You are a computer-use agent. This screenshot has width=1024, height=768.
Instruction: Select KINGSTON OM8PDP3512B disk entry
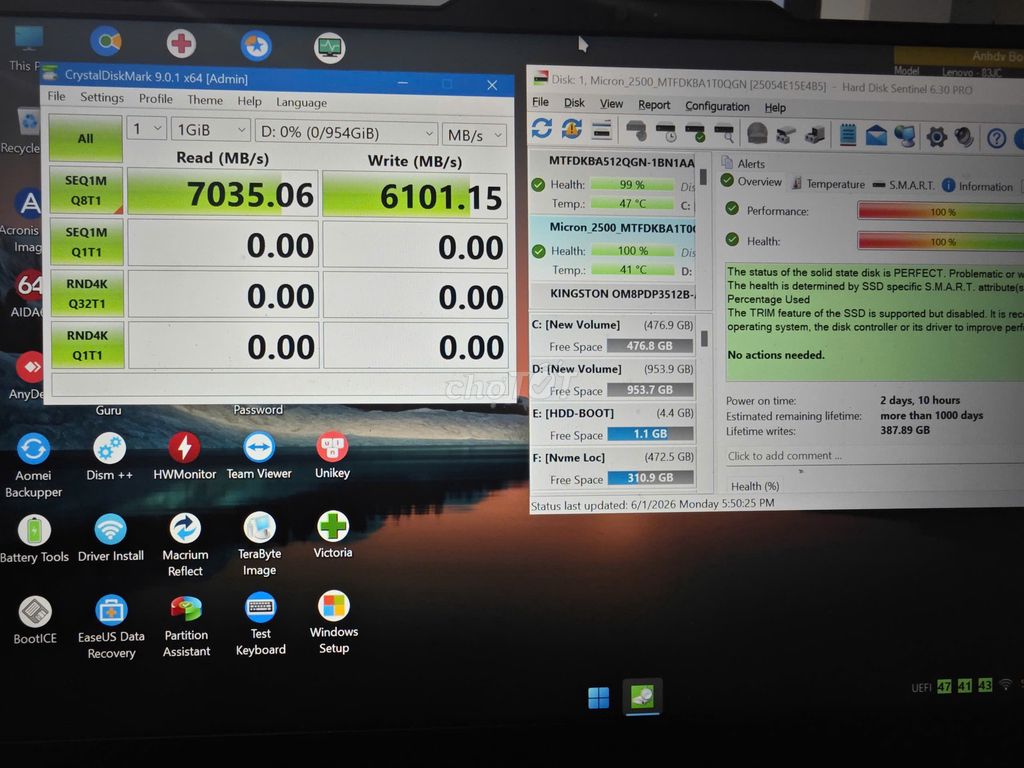[x=614, y=293]
